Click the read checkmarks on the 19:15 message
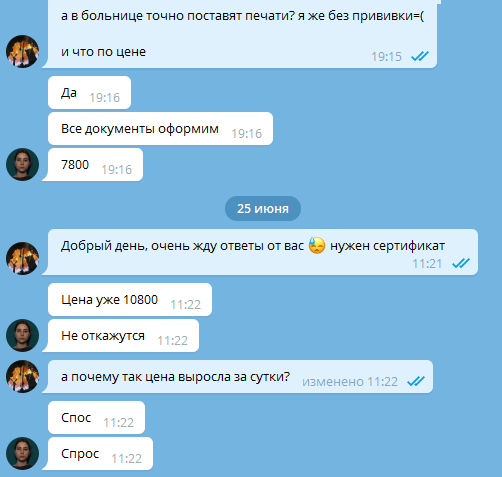The image size is (502, 477). 420,56
